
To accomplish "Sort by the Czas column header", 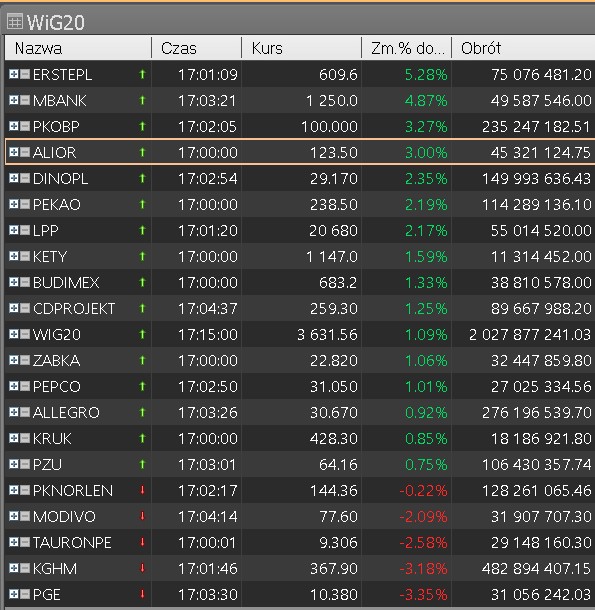I will click(x=197, y=48).
